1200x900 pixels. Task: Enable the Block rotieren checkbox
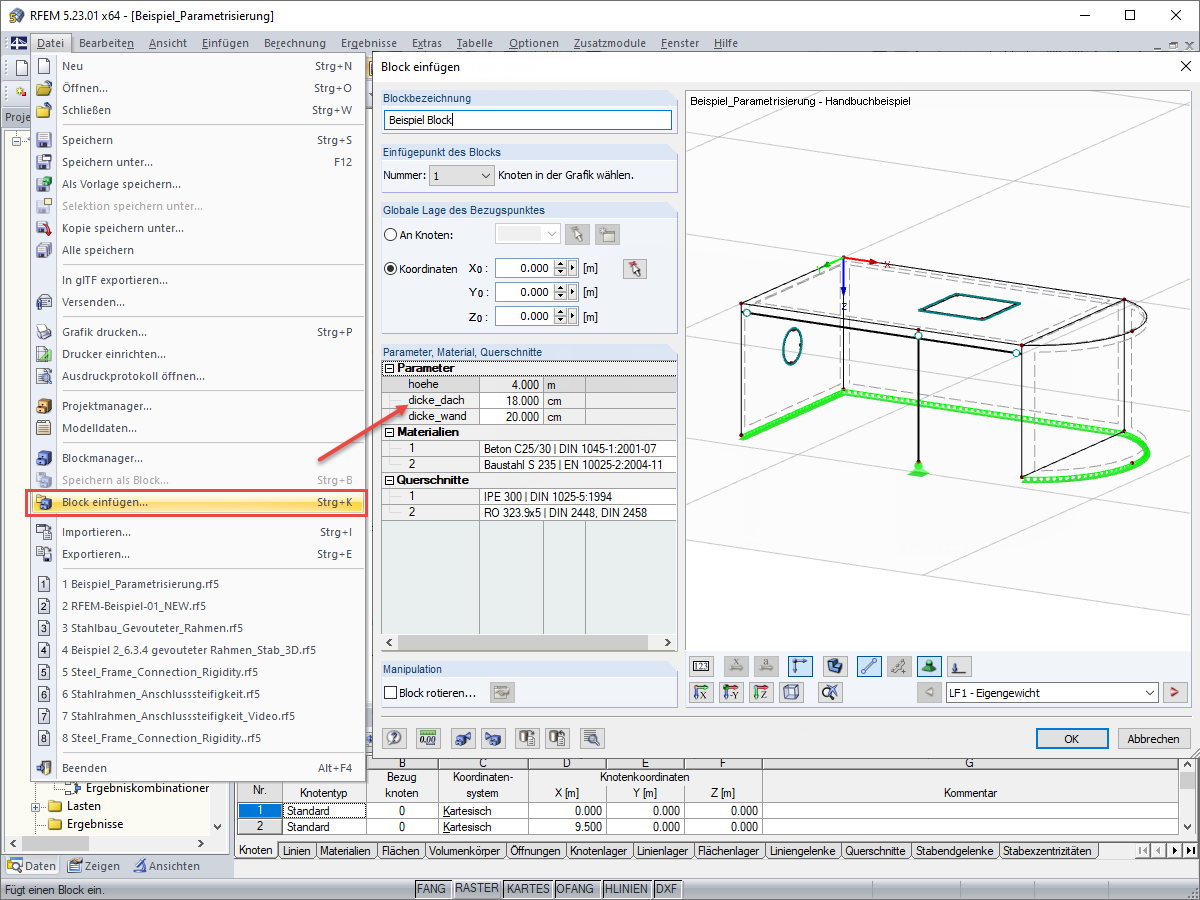pos(391,692)
